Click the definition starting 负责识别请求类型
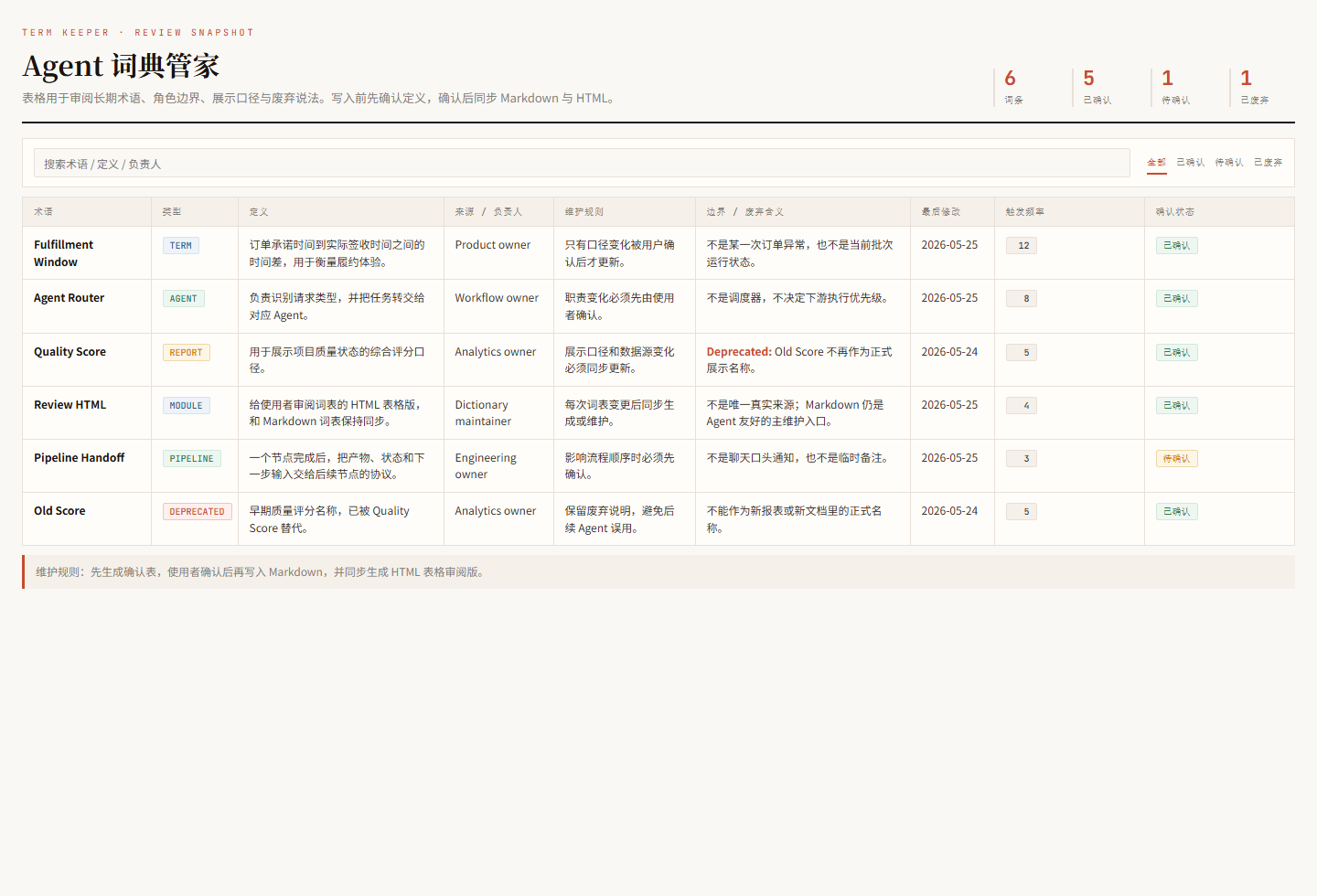This screenshot has height=896, width=1317. (x=337, y=306)
